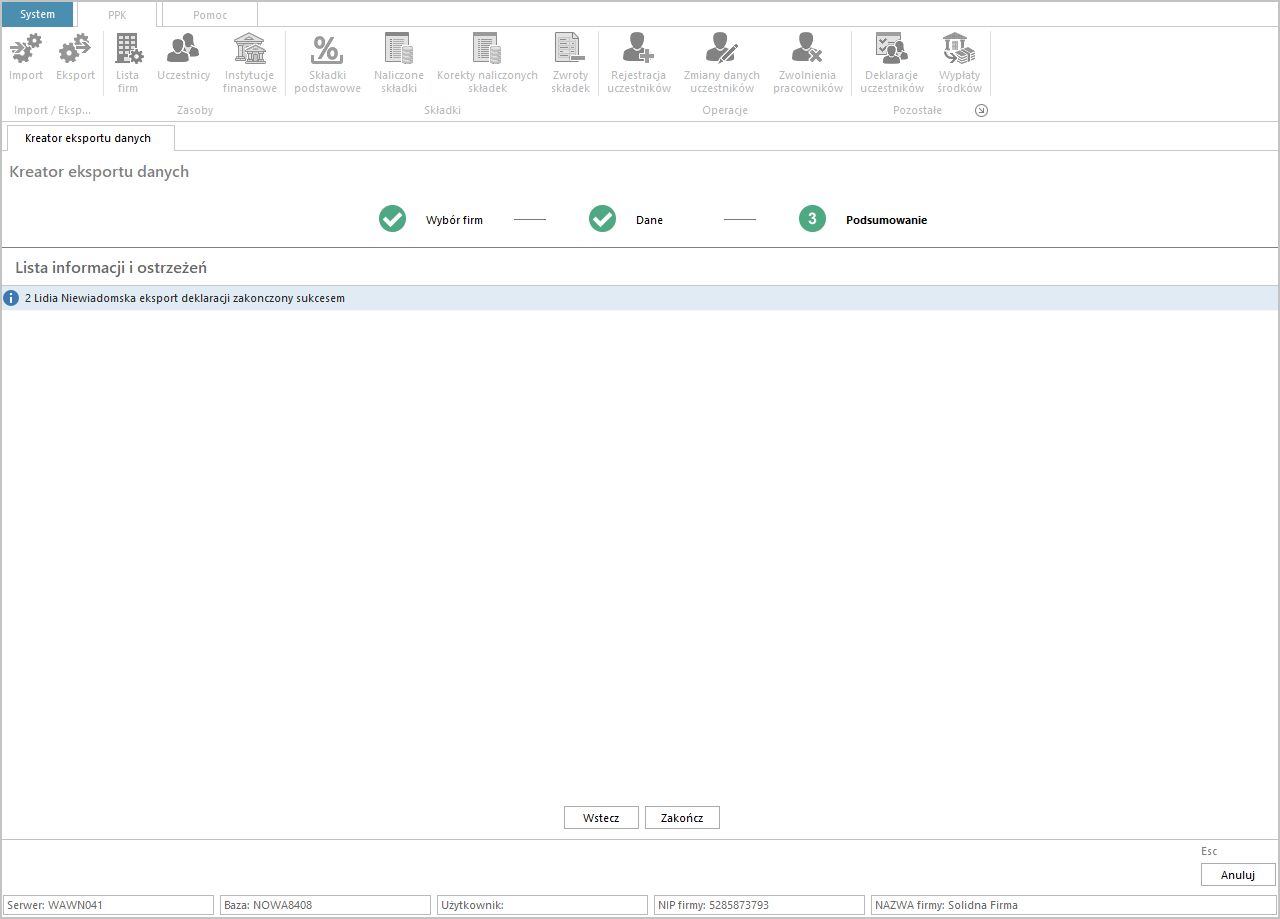1280x919 pixels.
Task: Click the Dane wizard step checkmark
Action: (x=602, y=219)
